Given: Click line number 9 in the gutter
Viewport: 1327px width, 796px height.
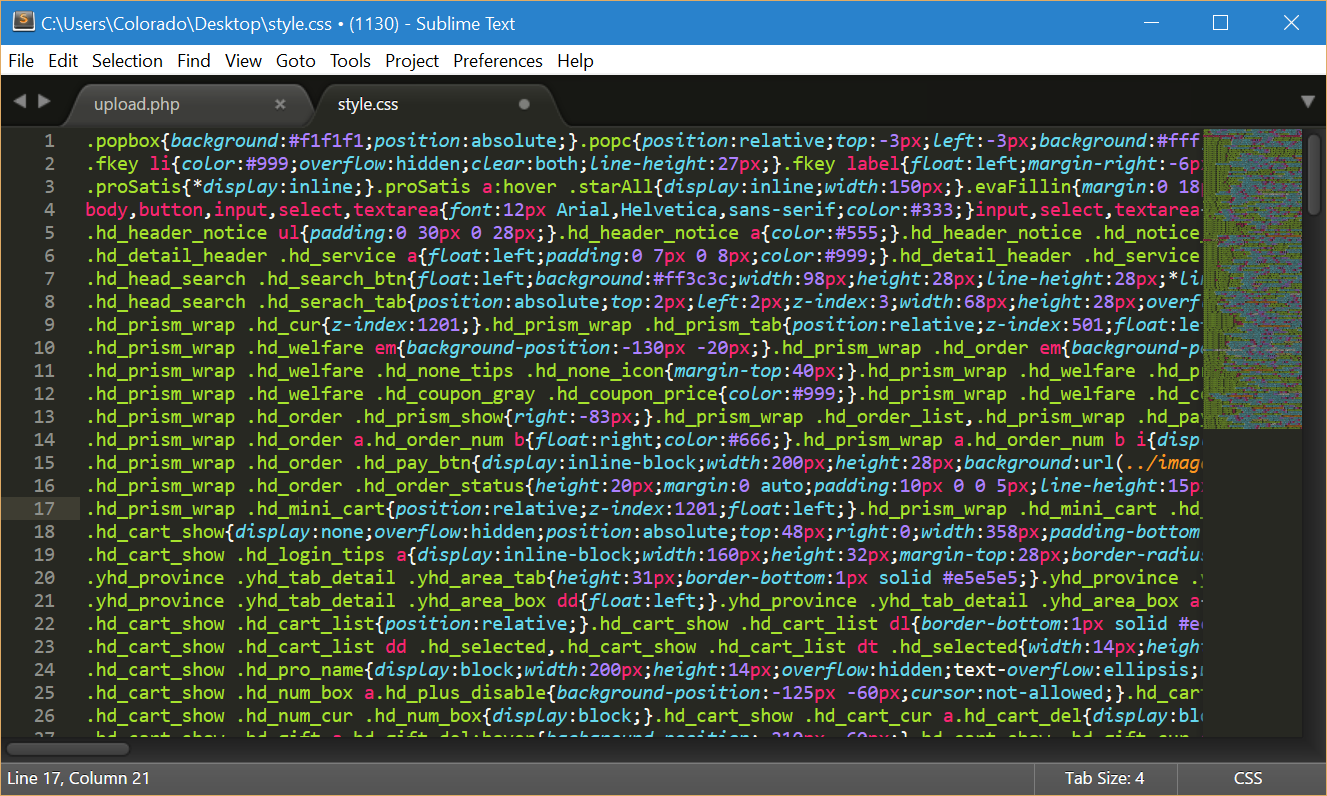Looking at the screenshot, I should pos(49,325).
